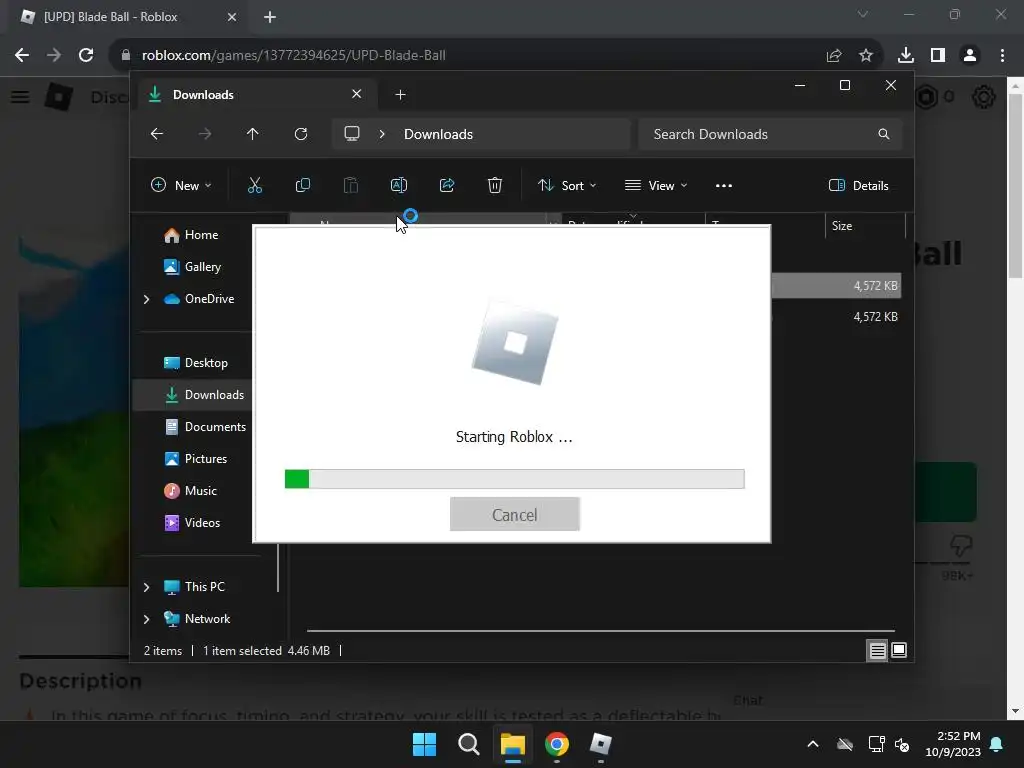Click the taskbar clock showing 2:52 PM
Viewport: 1024px width, 768px height.
tap(953, 744)
